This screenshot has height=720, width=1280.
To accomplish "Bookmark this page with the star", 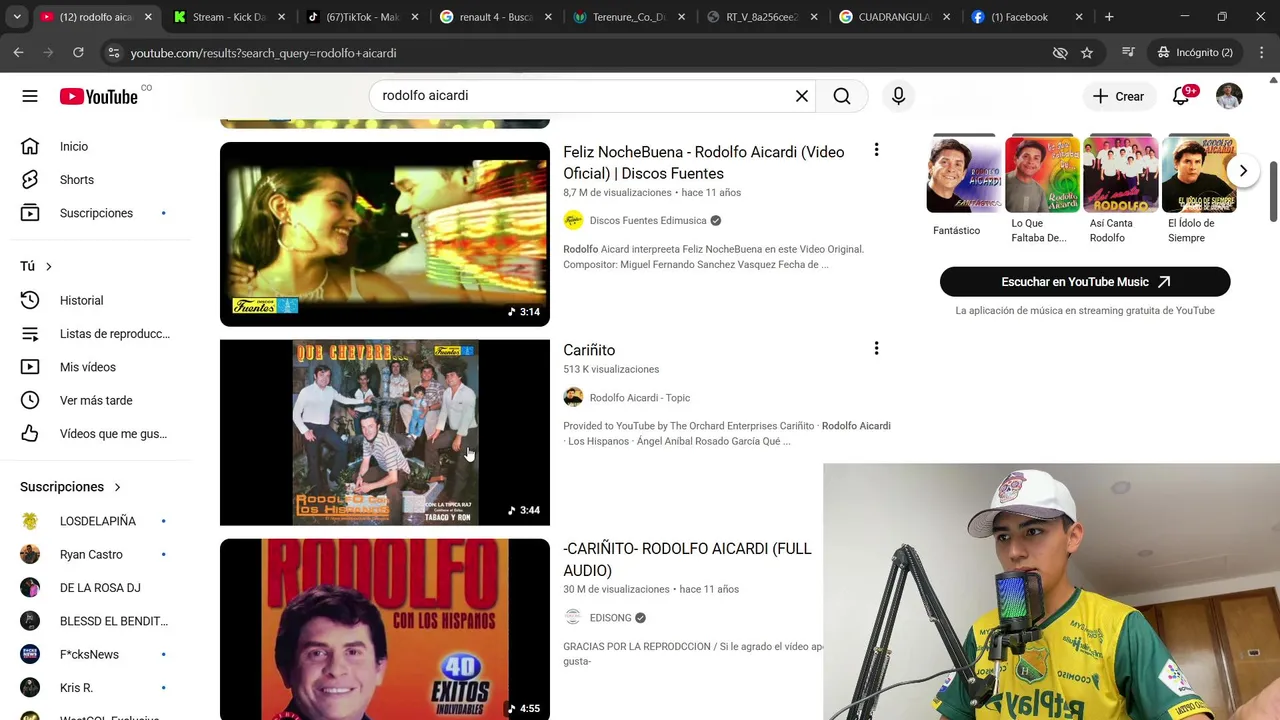I will (x=1087, y=53).
